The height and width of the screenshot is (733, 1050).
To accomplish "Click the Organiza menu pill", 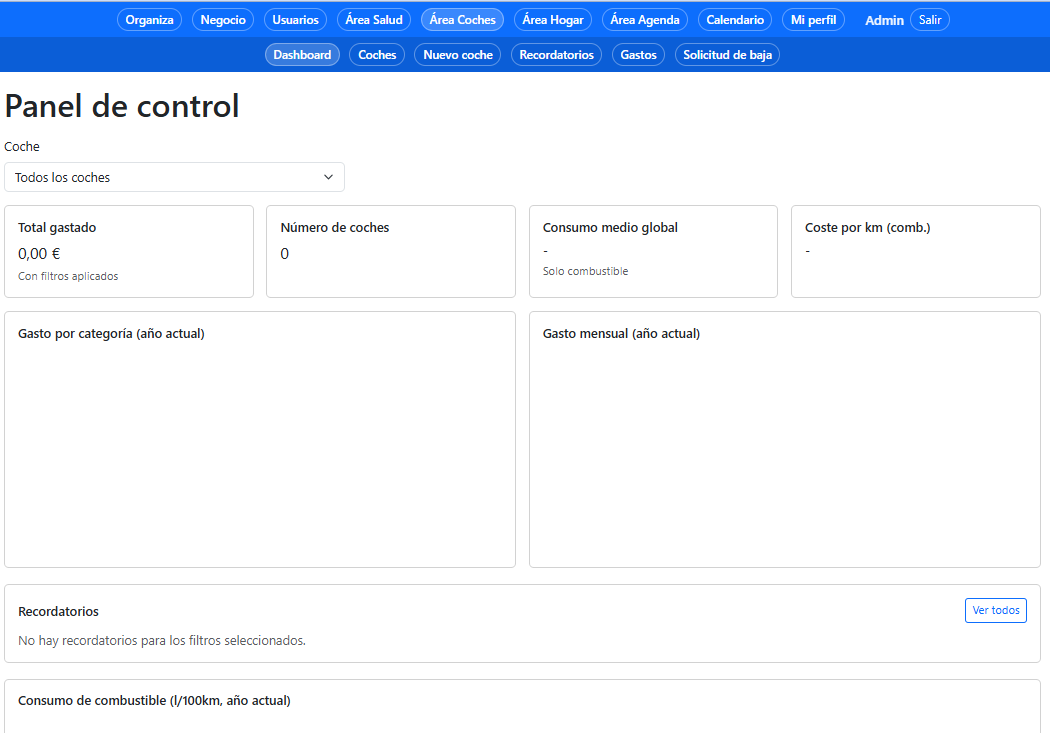I will 149,20.
